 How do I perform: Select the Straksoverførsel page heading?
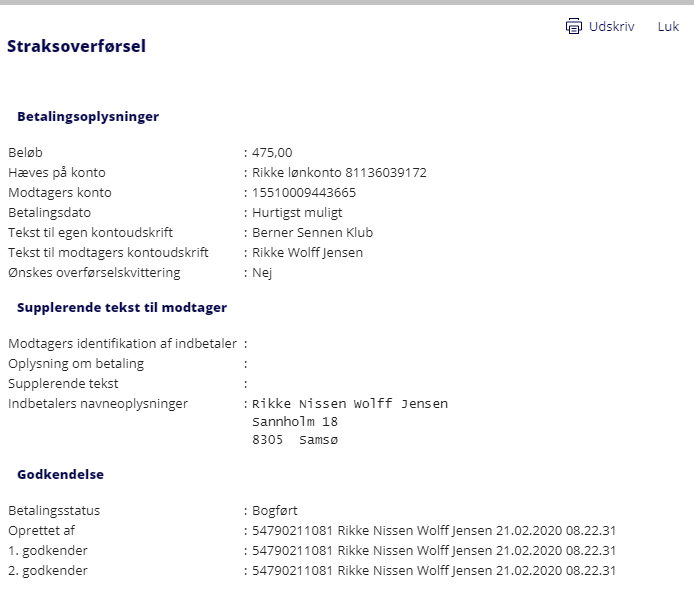click(76, 46)
